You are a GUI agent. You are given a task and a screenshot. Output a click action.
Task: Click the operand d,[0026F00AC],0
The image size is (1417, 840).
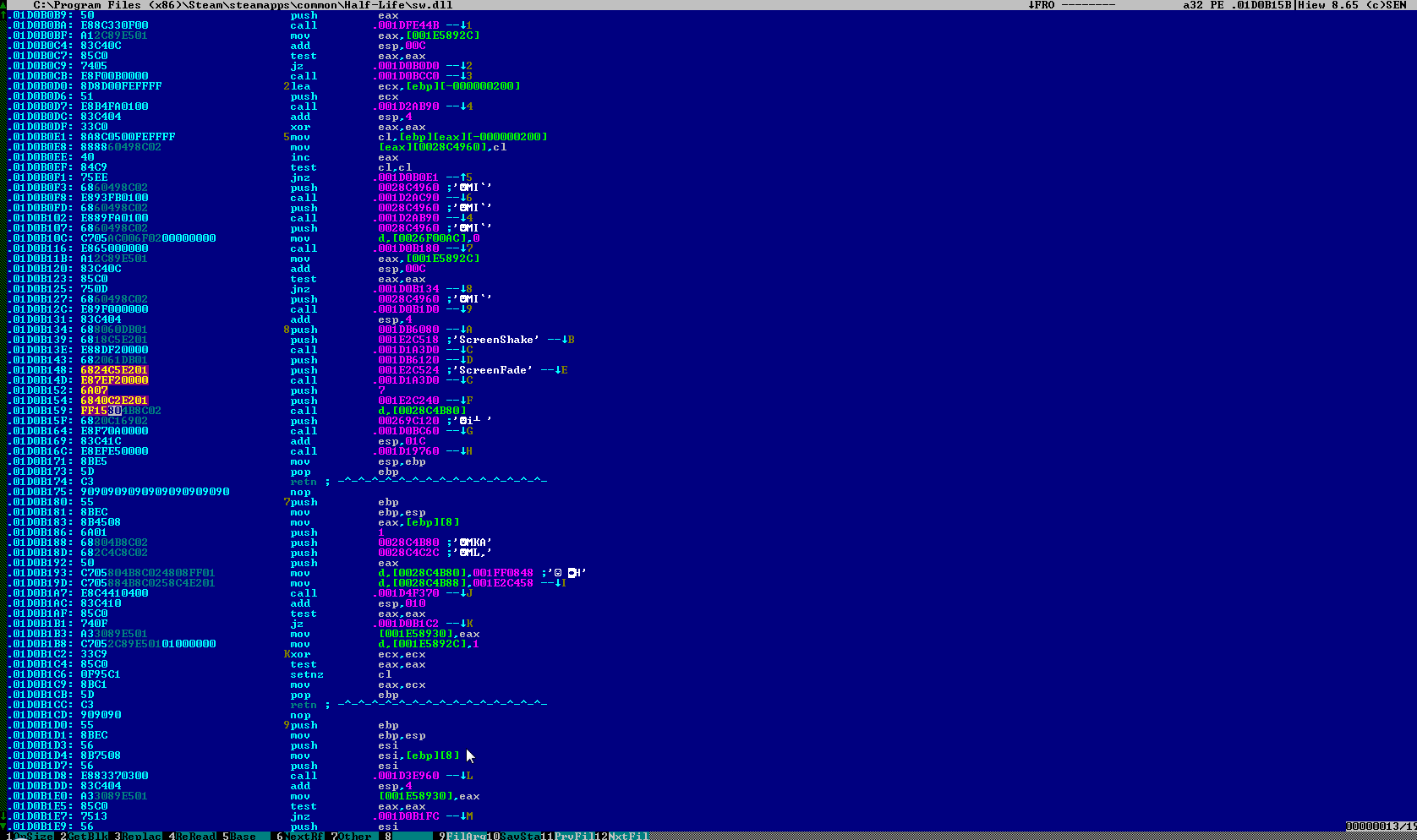point(429,238)
